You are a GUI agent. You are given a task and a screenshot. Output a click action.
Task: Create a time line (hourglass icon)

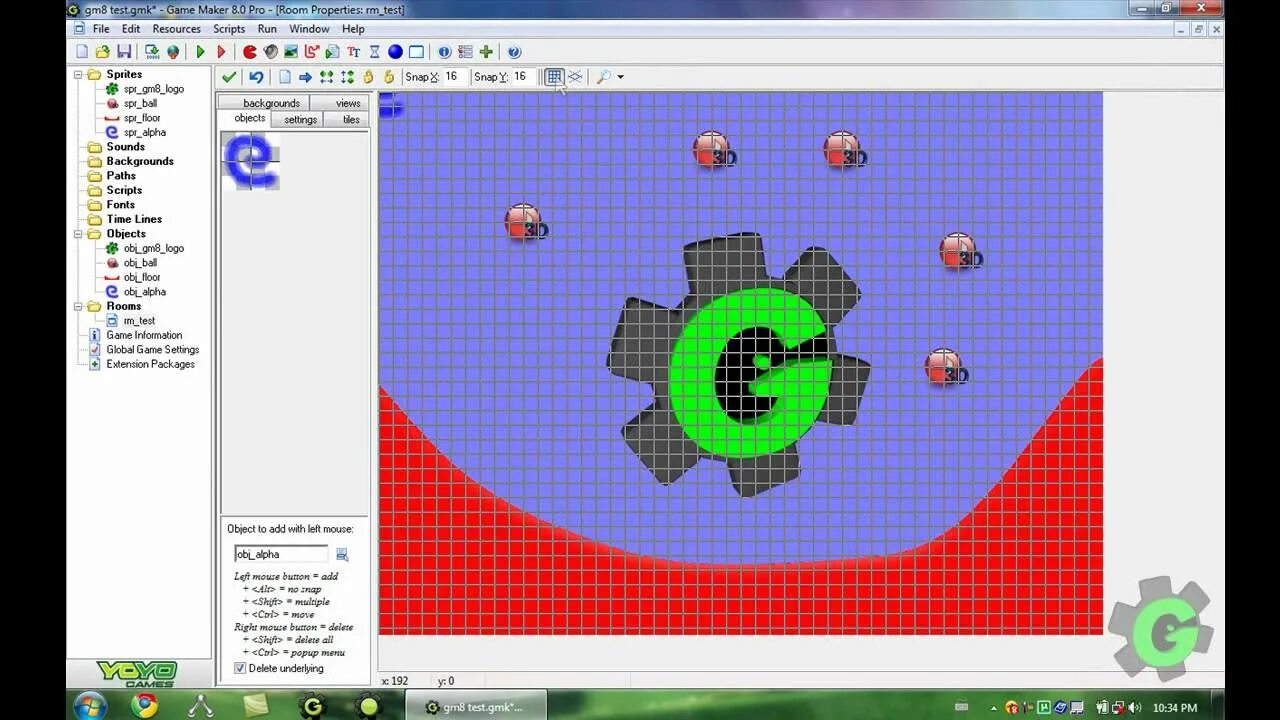375,52
